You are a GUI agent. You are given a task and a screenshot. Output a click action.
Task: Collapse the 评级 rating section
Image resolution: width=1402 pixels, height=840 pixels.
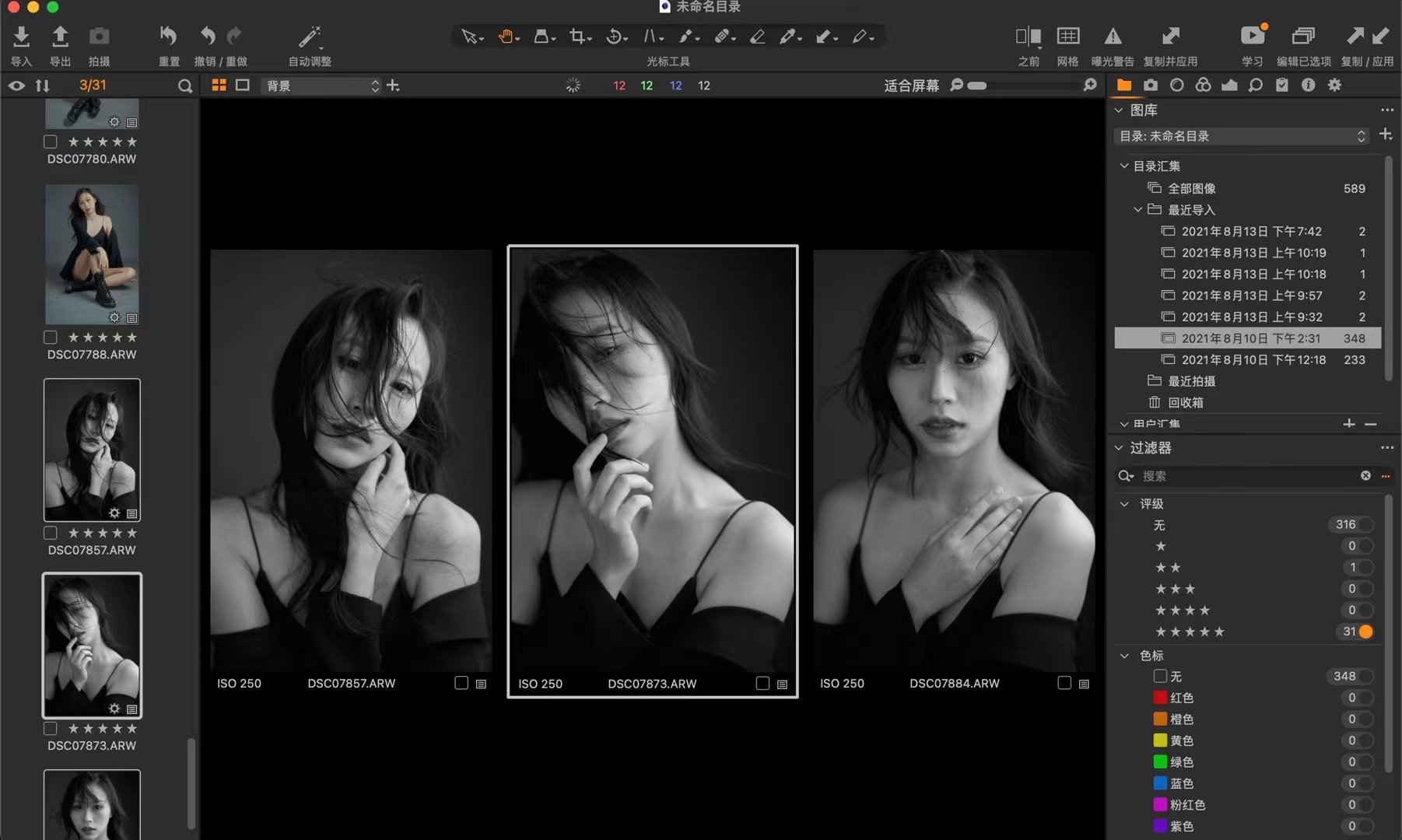pos(1124,504)
